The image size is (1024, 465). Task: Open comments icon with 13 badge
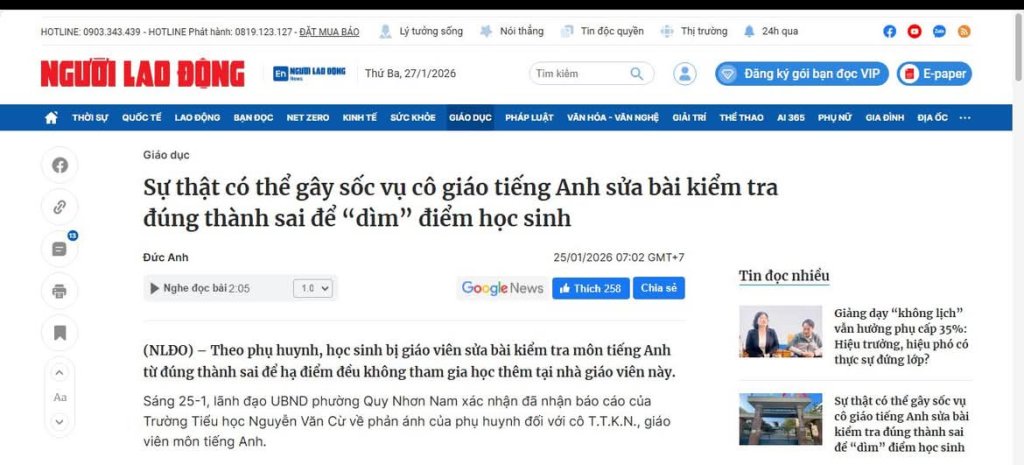(x=60, y=249)
